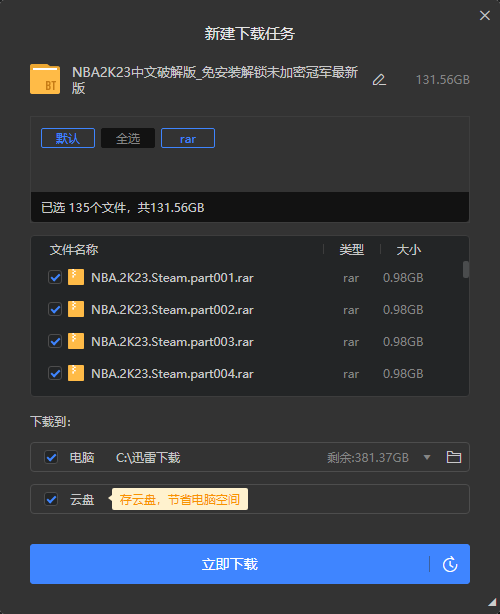The width and height of the screenshot is (500, 614).
Task: Select the 默认 filter tab
Action: 68,138
